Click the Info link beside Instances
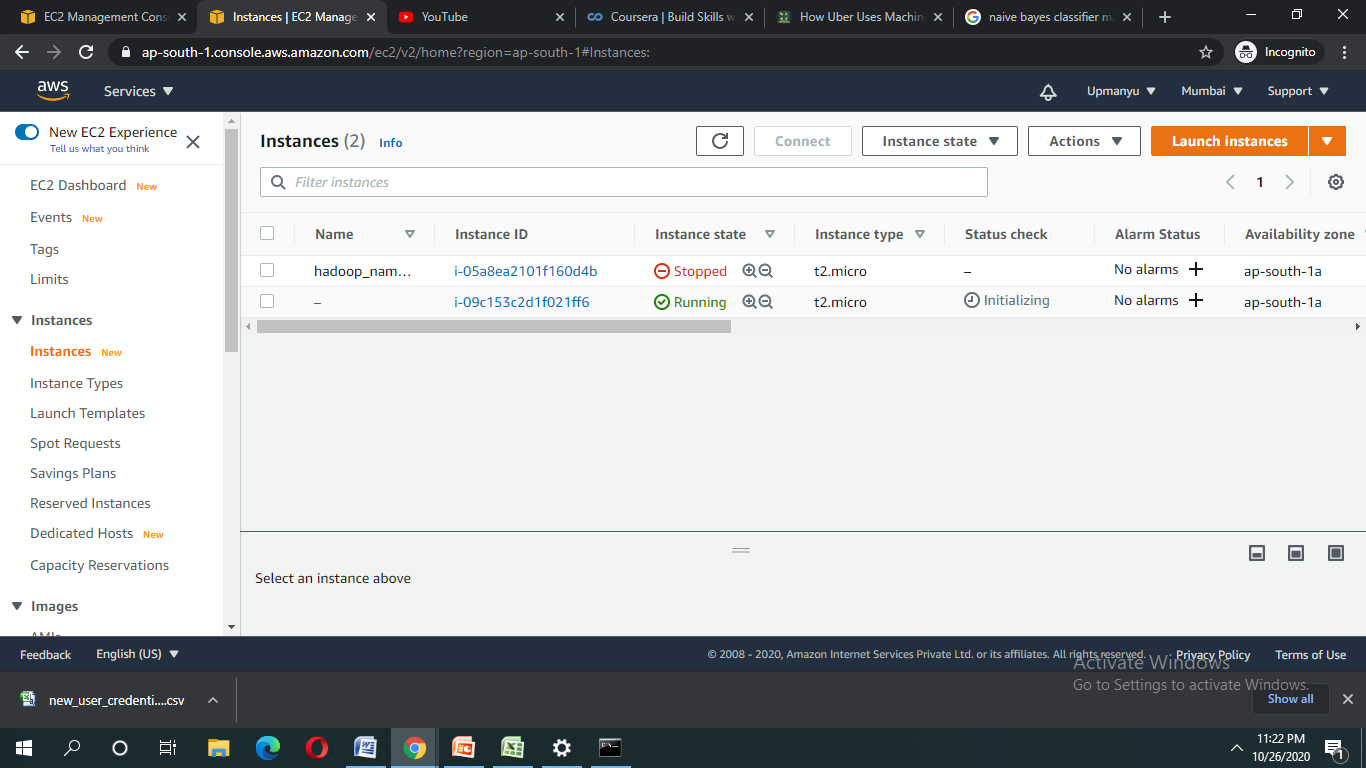The height and width of the screenshot is (768, 1366). click(390, 143)
